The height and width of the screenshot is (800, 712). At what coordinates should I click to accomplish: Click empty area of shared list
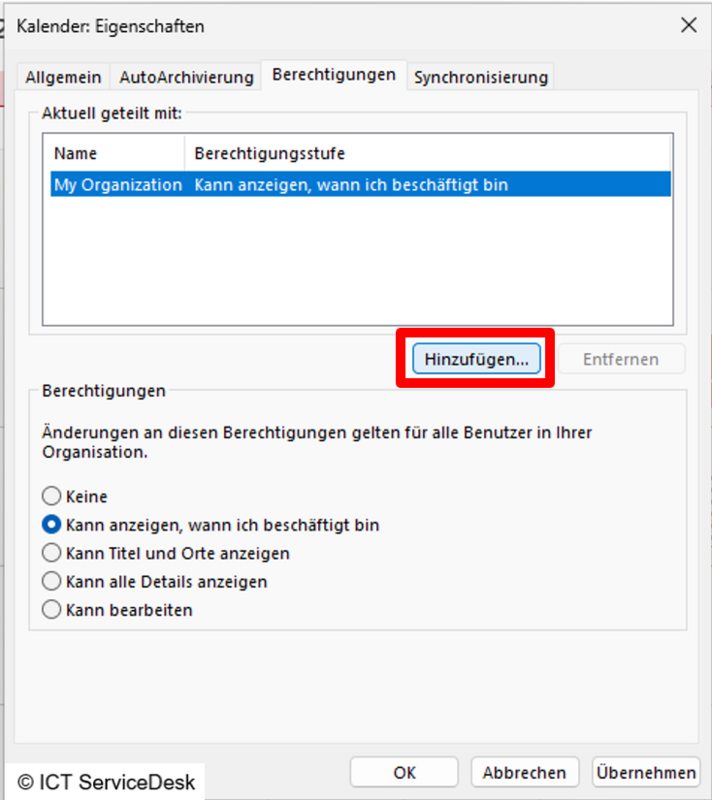pyautogui.click(x=357, y=260)
